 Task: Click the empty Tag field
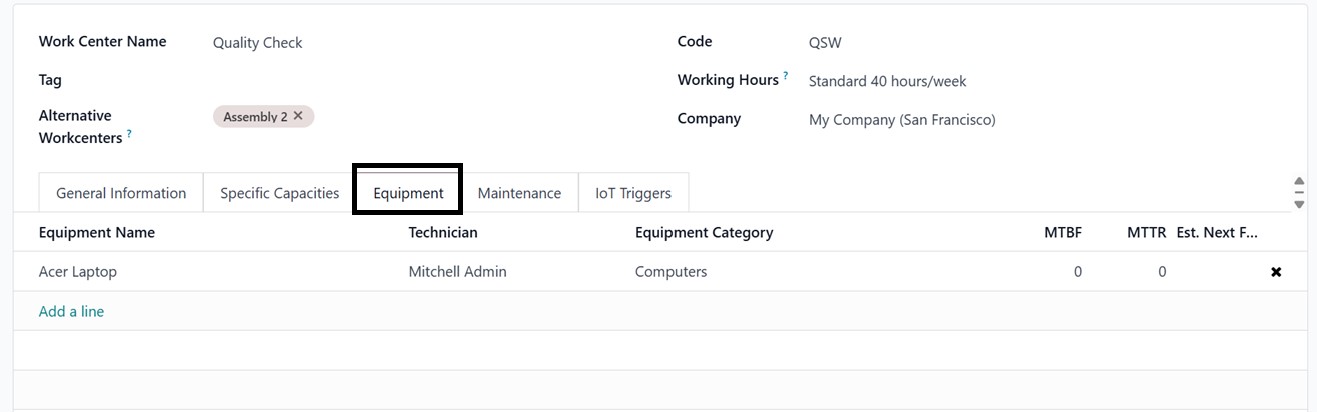pos(400,80)
